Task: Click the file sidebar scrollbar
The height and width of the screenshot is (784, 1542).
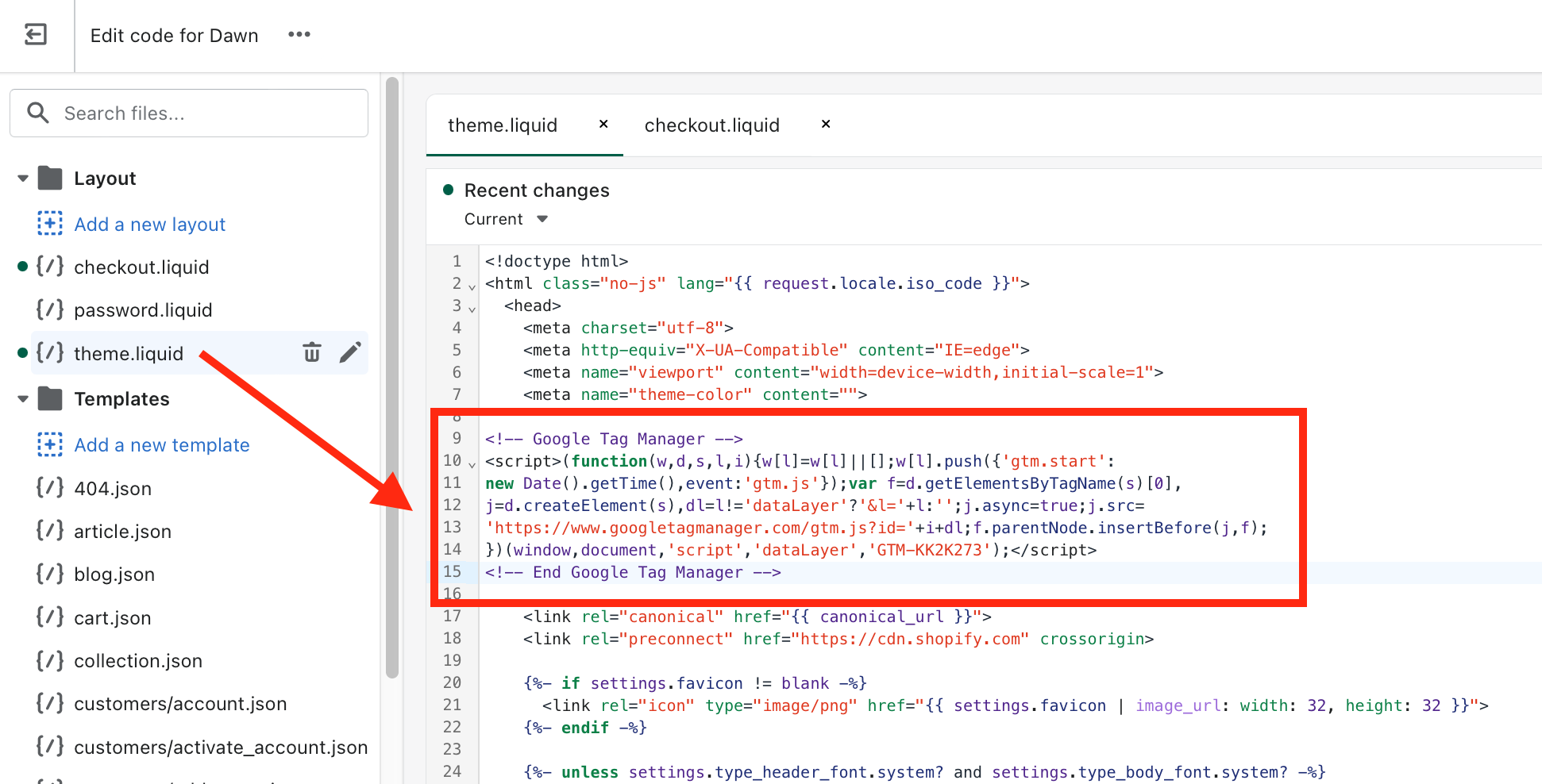Action: pos(391,378)
